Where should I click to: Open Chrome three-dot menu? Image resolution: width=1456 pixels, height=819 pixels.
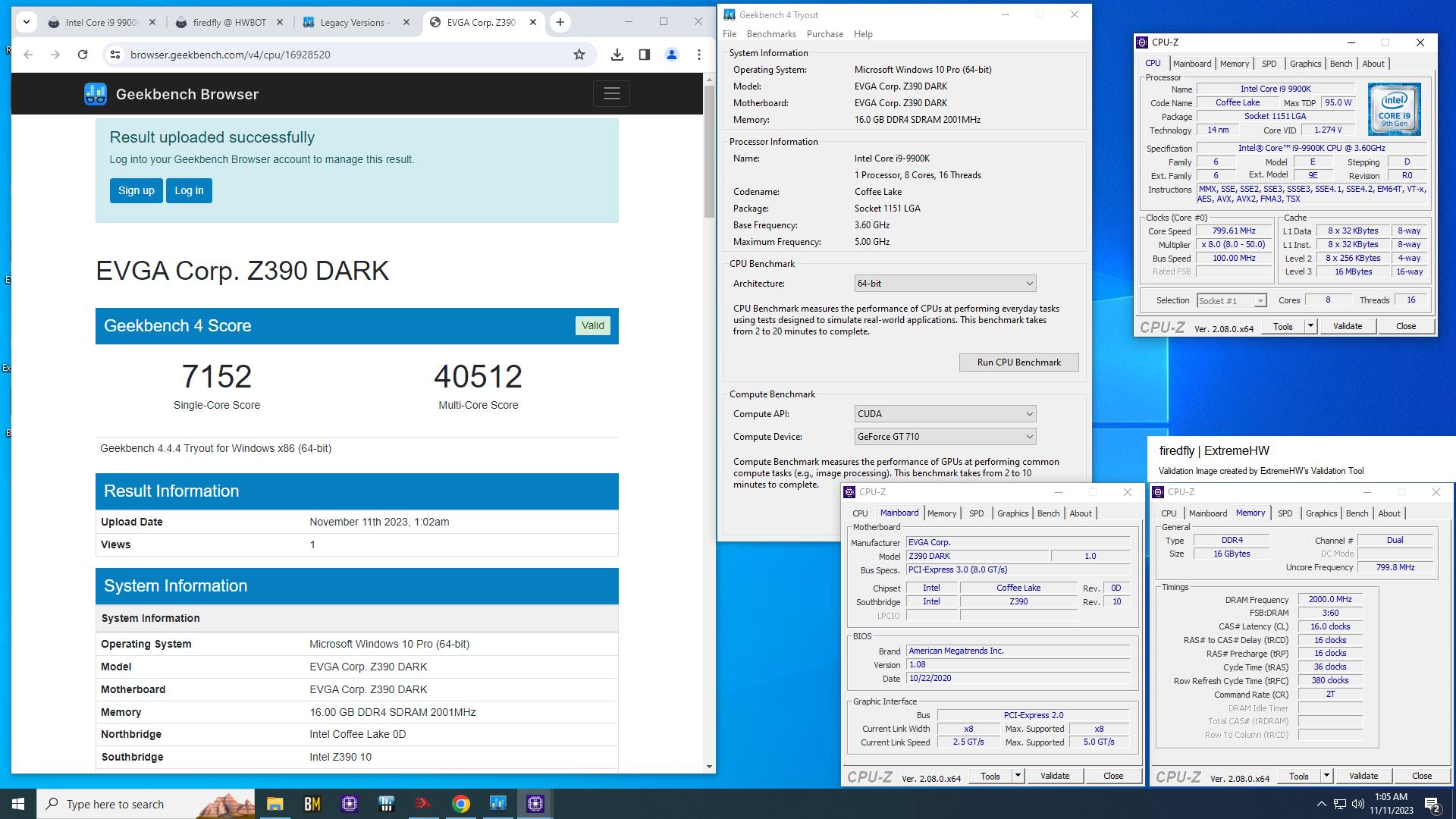click(x=699, y=55)
